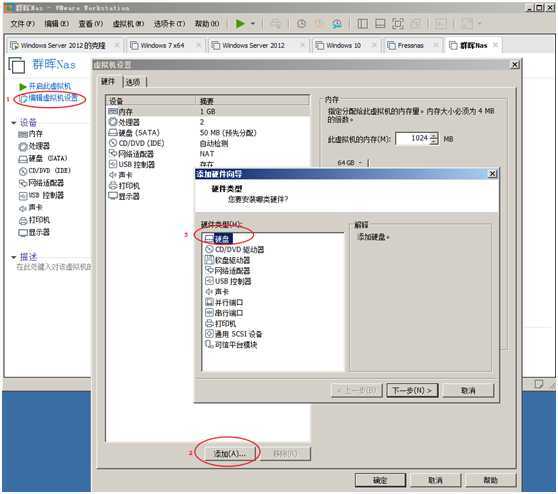Click 编辑虚拟机设置 link

click(53, 98)
